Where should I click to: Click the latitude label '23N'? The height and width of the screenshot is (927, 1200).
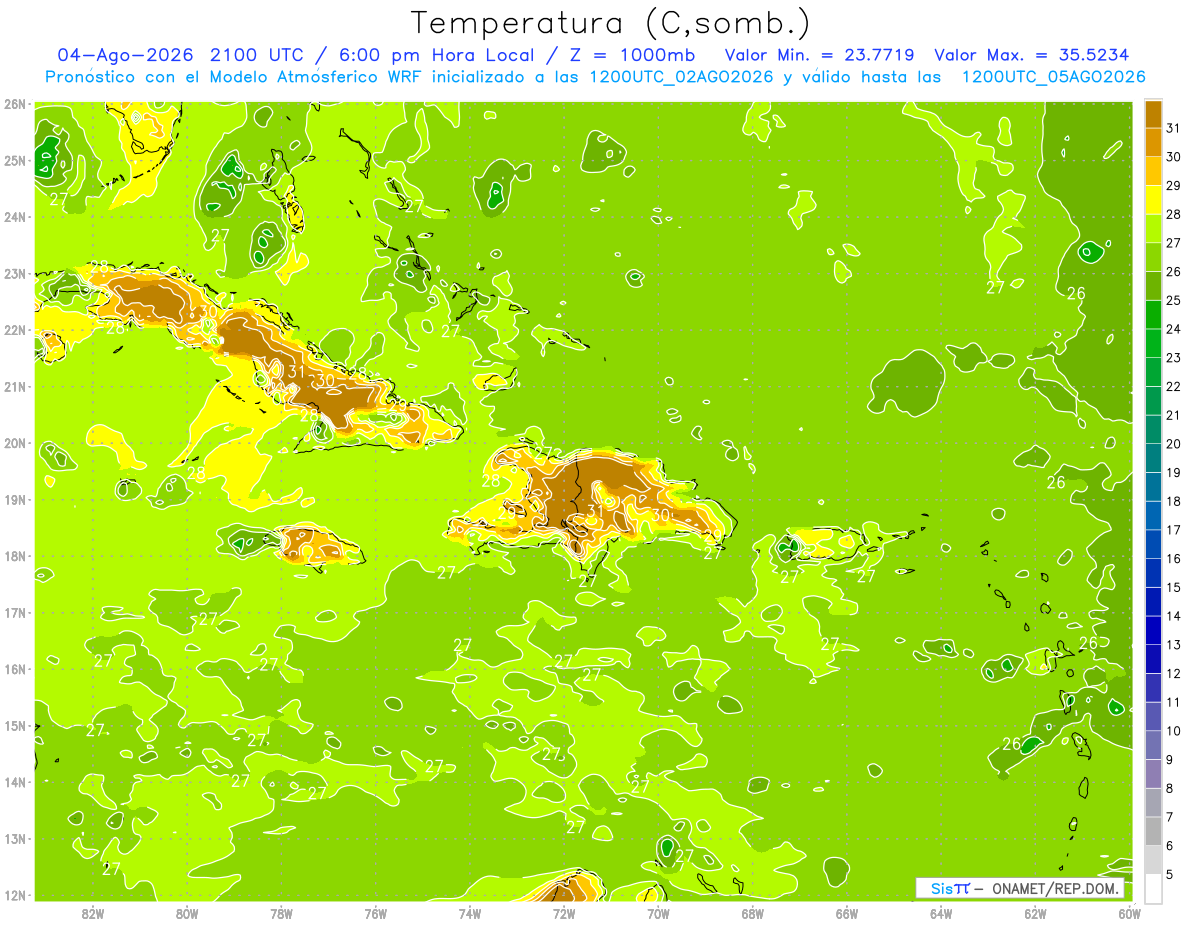[15, 273]
